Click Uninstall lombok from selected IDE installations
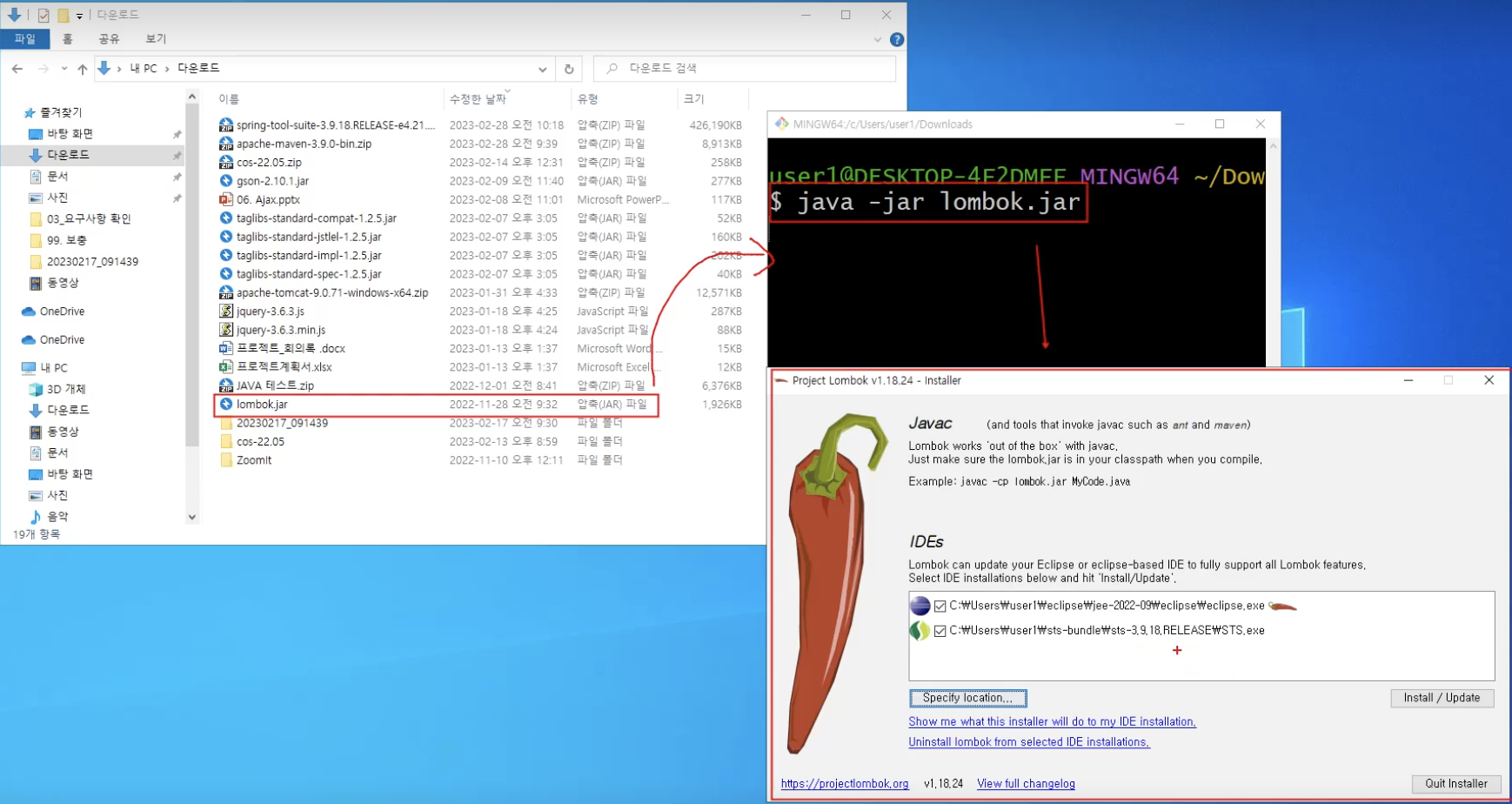Image resolution: width=1512 pixels, height=804 pixels. point(1028,742)
